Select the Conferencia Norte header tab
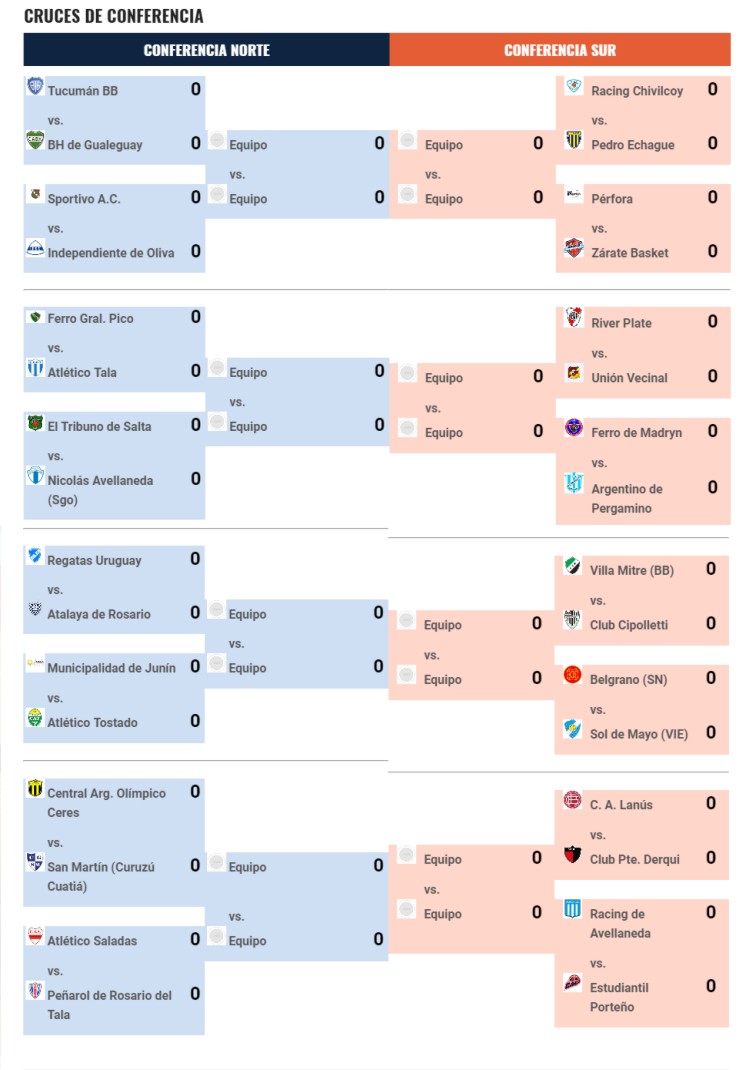Screen dimensions: 750x1070 (x=206, y=50)
